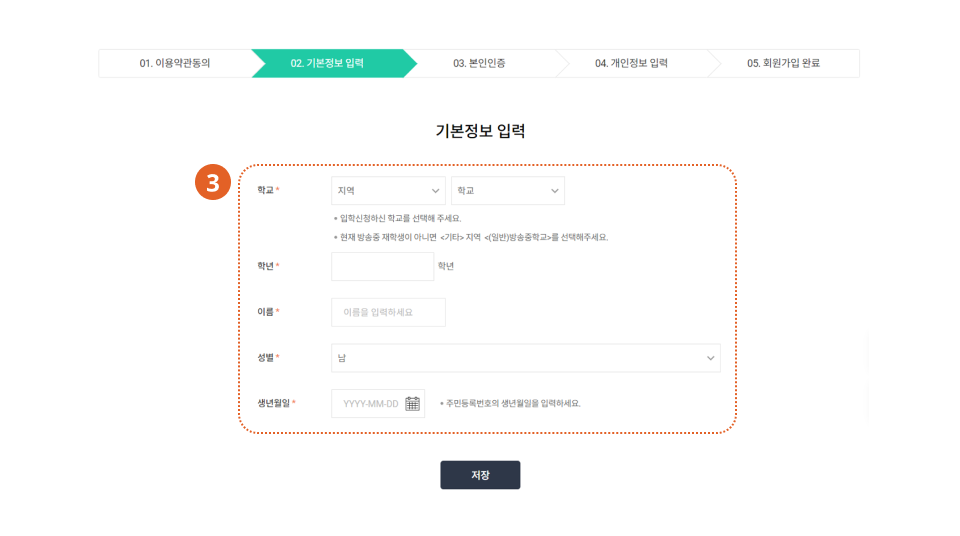960x536 pixels.
Task: Focus the 학년 grade input box
Action: pos(382,266)
